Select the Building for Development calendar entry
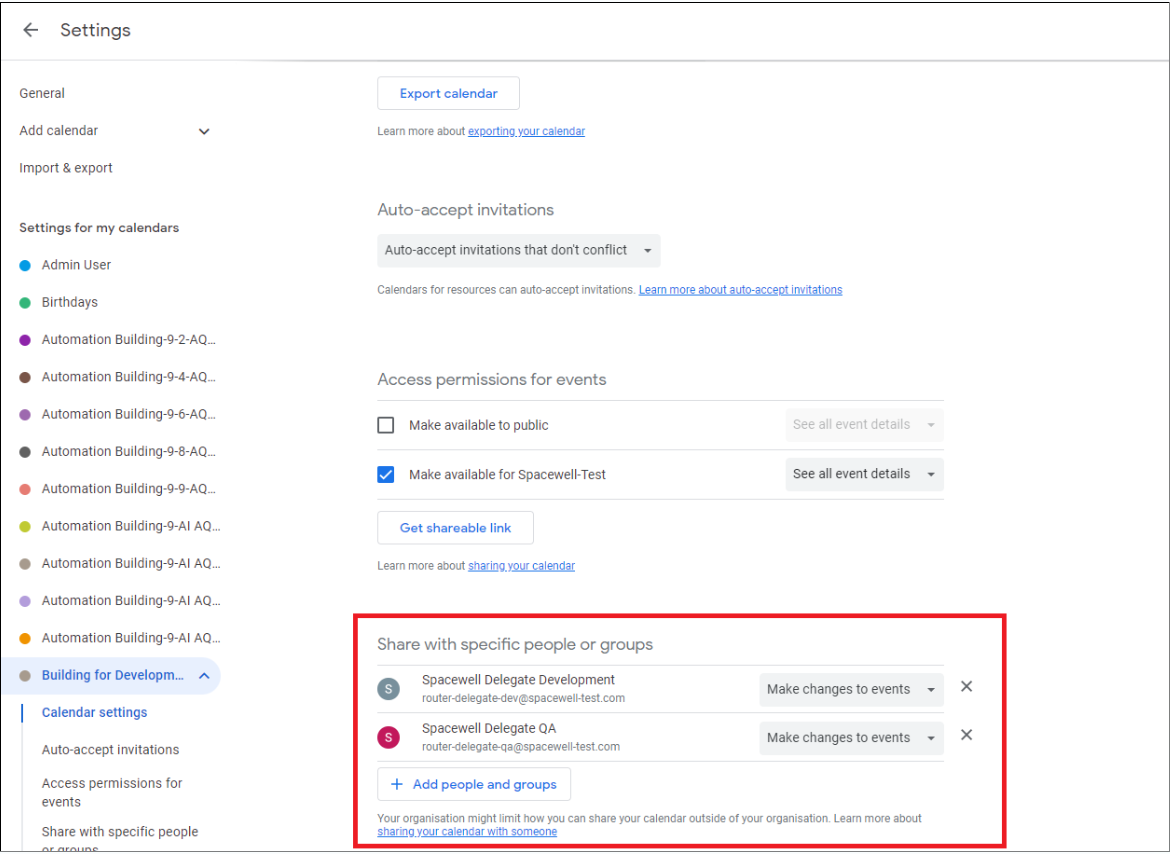Screen dimensions: 1170x854 (x=112, y=676)
